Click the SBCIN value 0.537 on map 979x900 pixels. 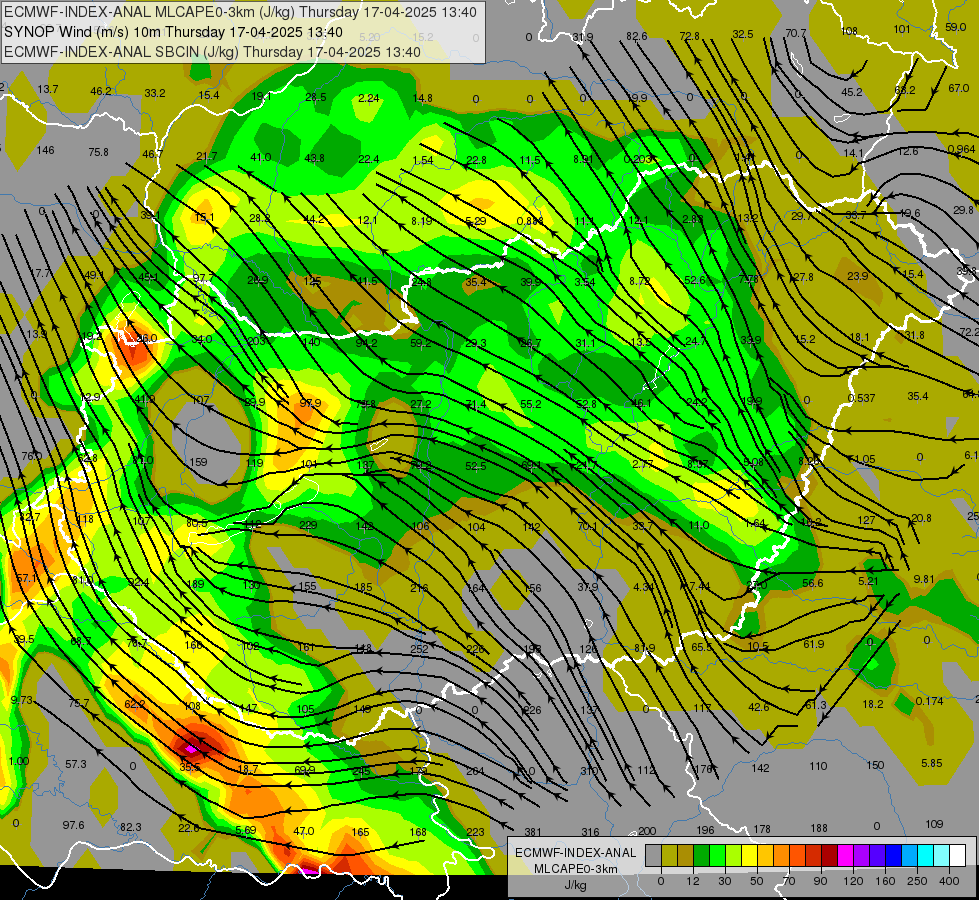tap(861, 398)
